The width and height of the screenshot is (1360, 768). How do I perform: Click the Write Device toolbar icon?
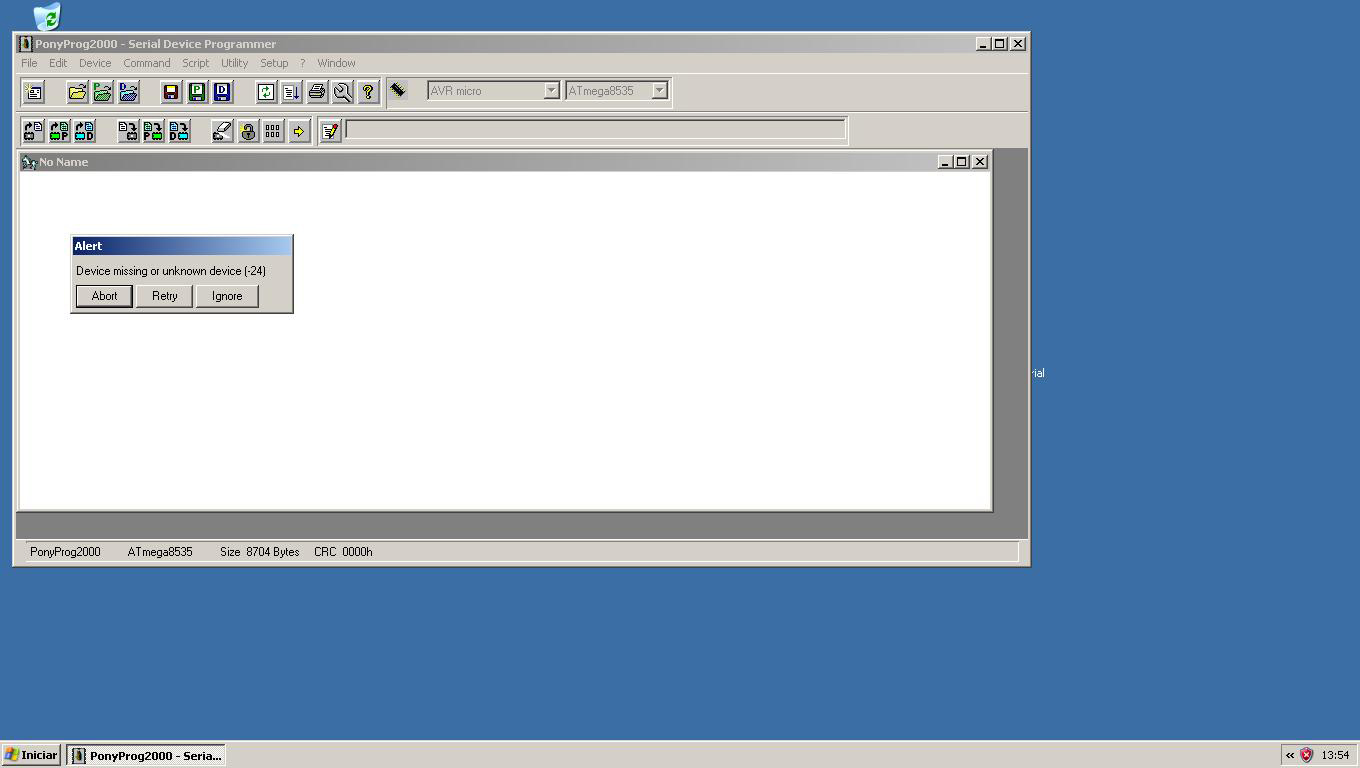pyautogui.click(x=128, y=131)
